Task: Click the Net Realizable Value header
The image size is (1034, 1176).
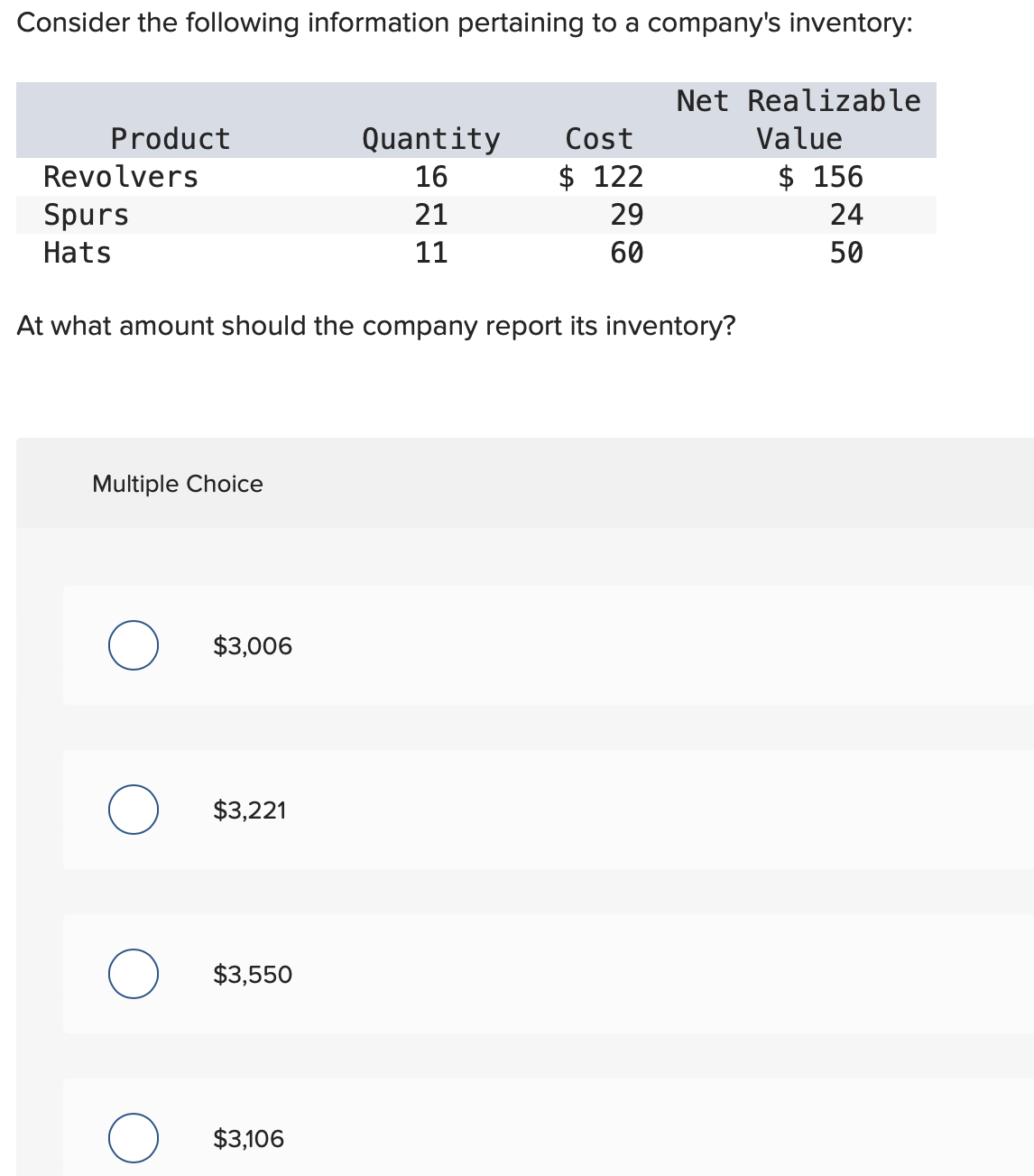Action: (x=799, y=119)
